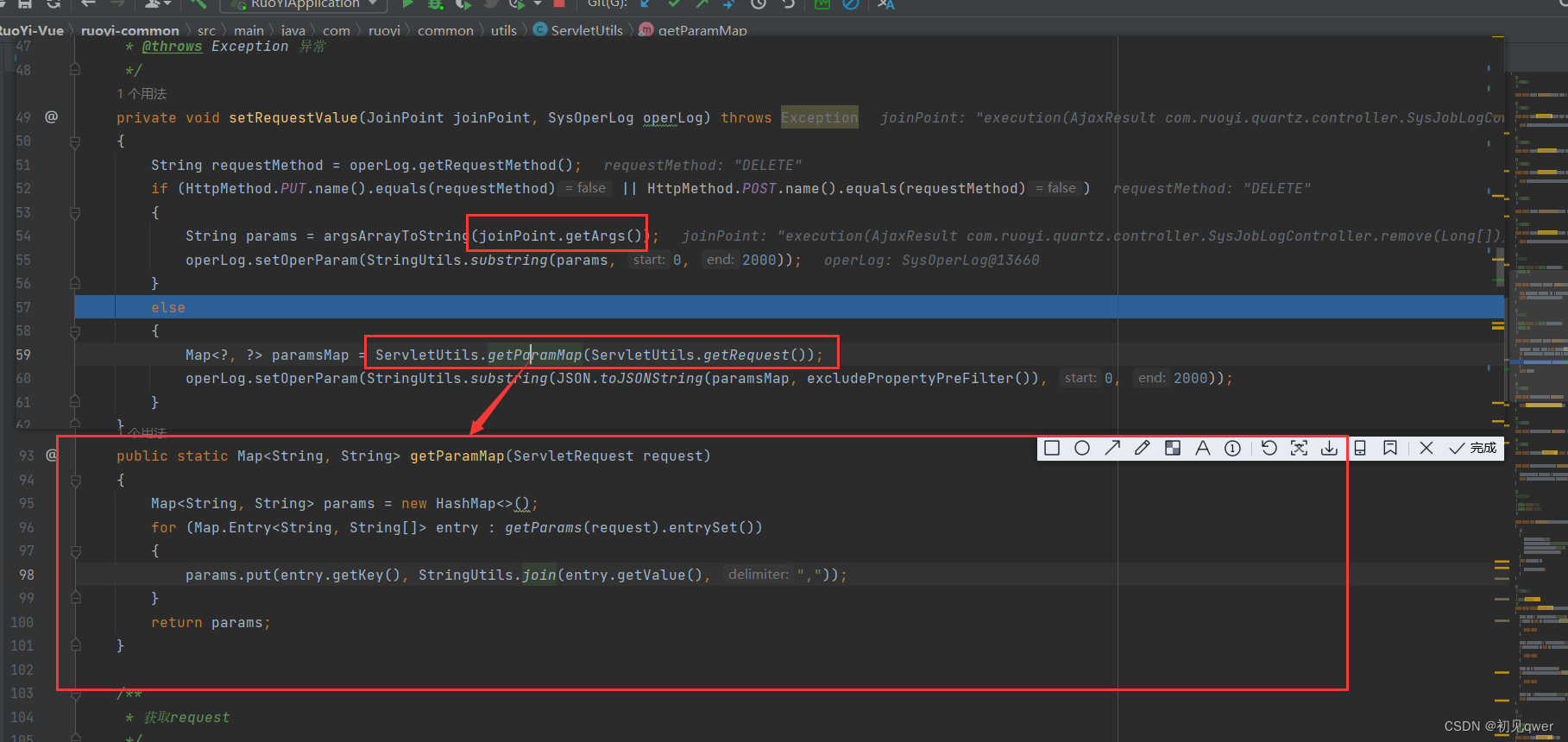Set breakpoint at line number 59
This screenshot has width=1568, height=742.
click(x=22, y=355)
